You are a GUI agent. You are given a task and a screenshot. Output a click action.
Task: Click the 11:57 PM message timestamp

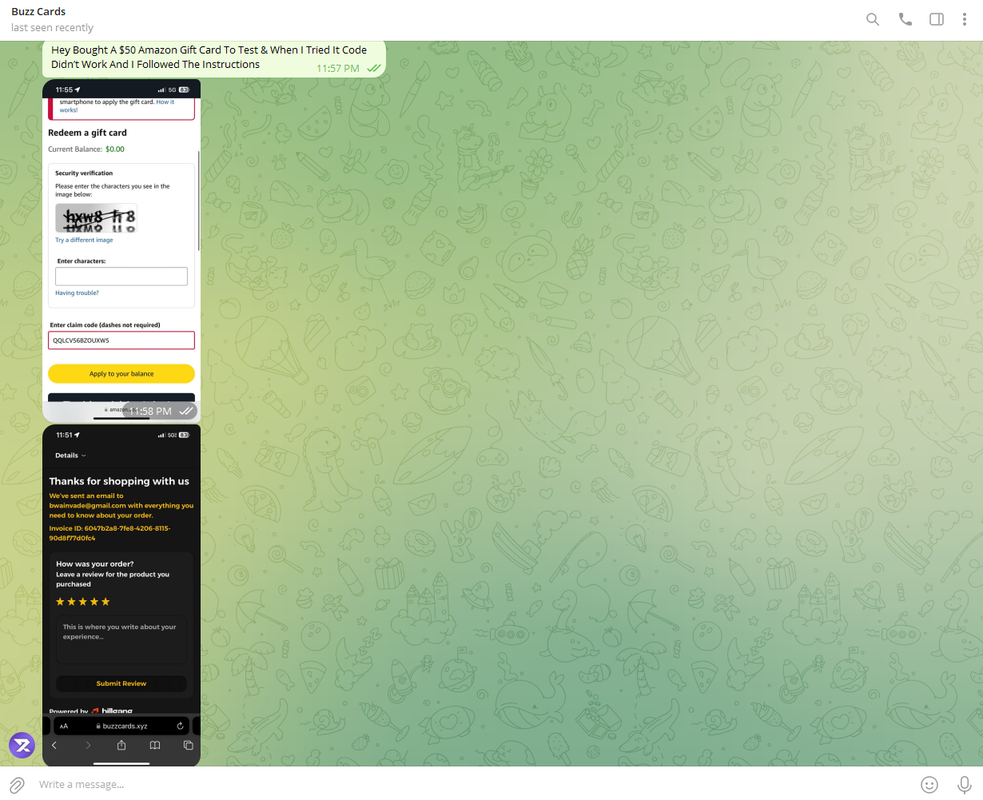(338, 68)
